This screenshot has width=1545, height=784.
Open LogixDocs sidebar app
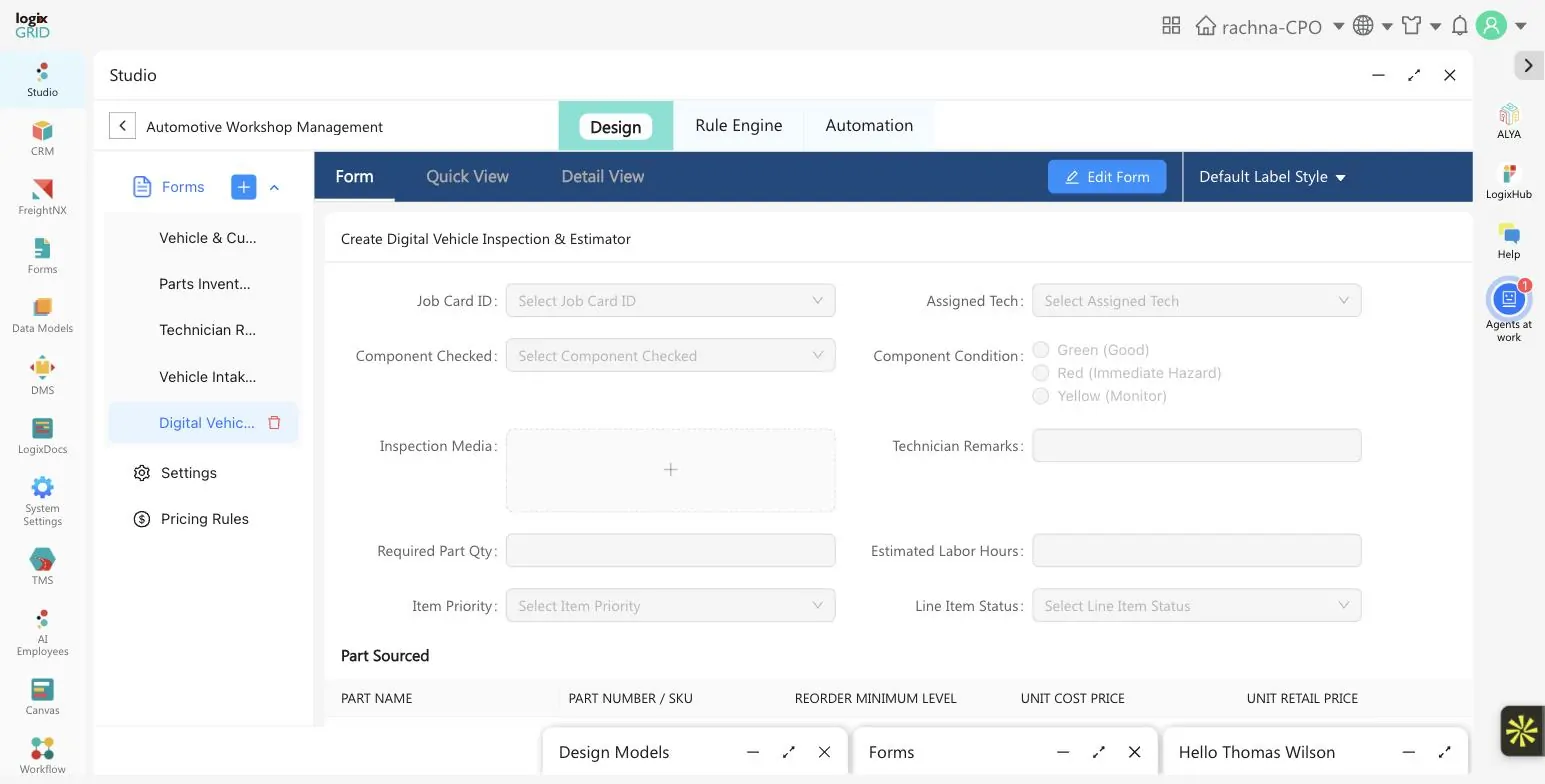click(42, 435)
